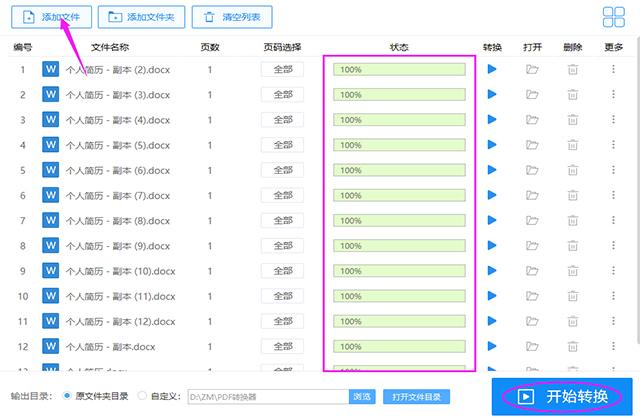Open the folder for 个人简历 - 副本 (2).docx
This screenshot has width=640, height=420.
coord(532,69)
